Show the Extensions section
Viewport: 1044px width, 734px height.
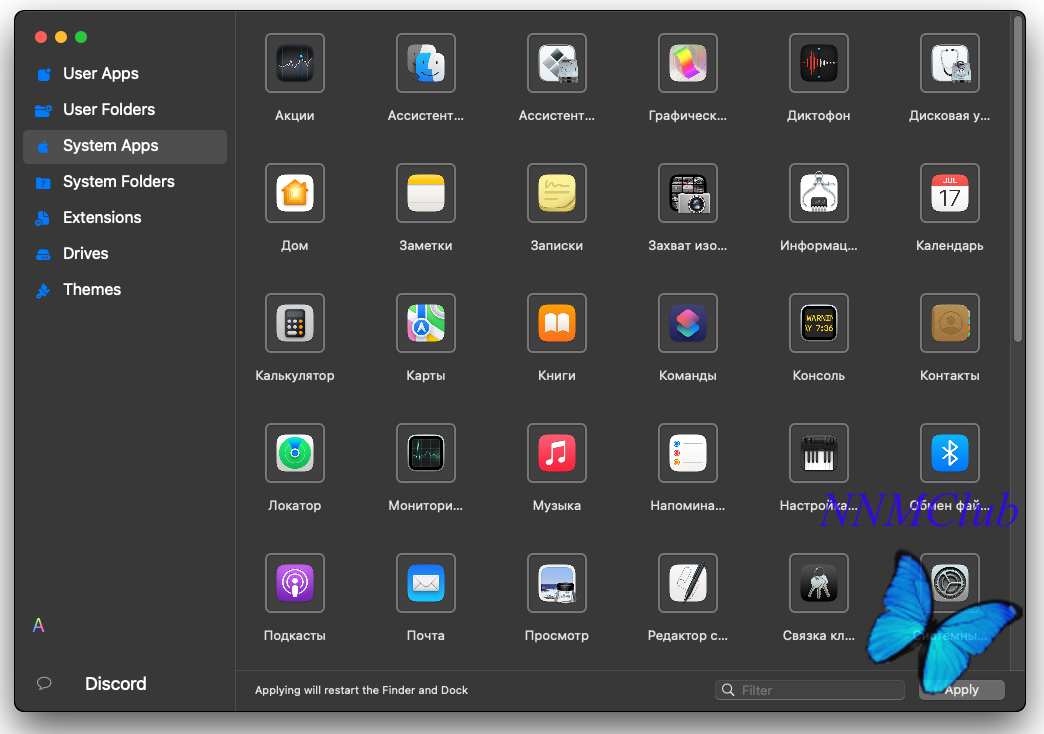tap(125, 217)
